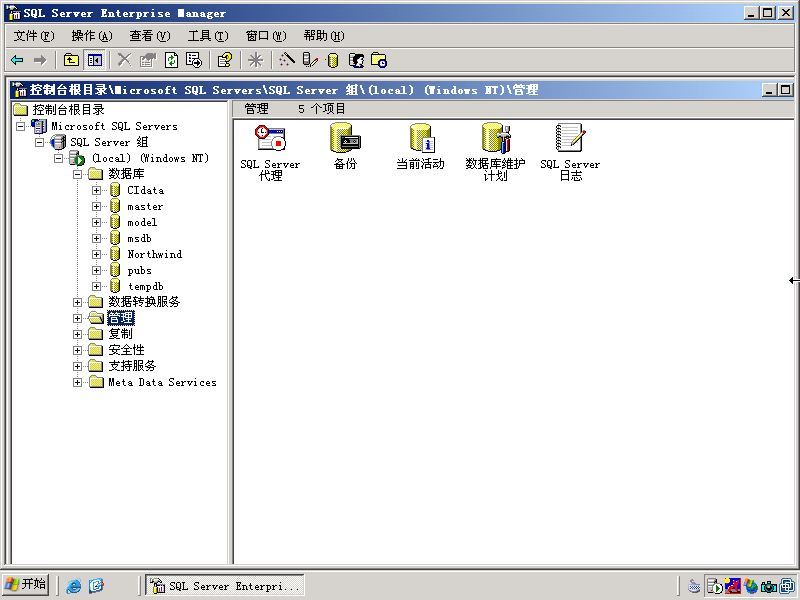
Task: Expand the master database
Action: (96, 206)
